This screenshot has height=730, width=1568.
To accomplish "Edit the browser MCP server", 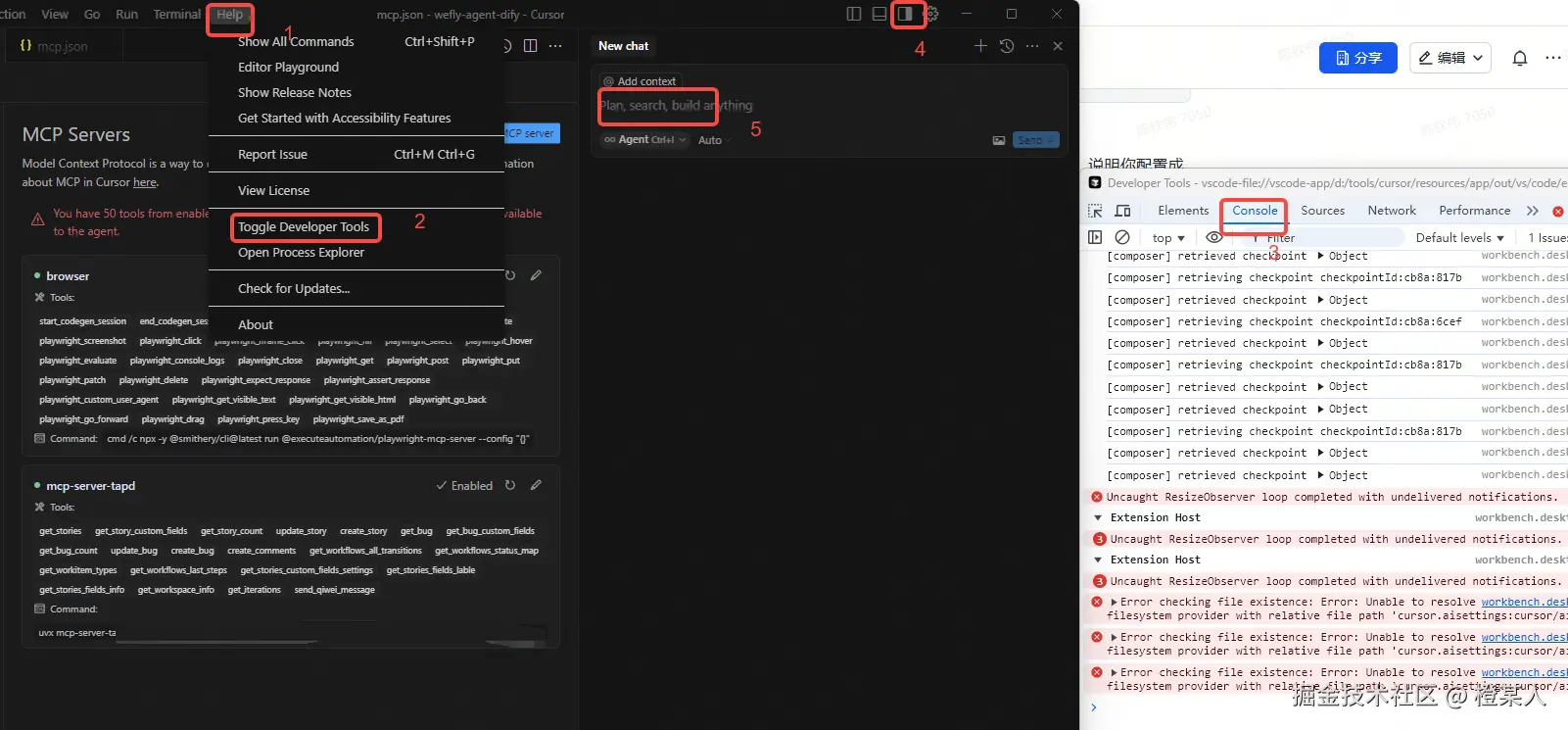I will (x=536, y=275).
